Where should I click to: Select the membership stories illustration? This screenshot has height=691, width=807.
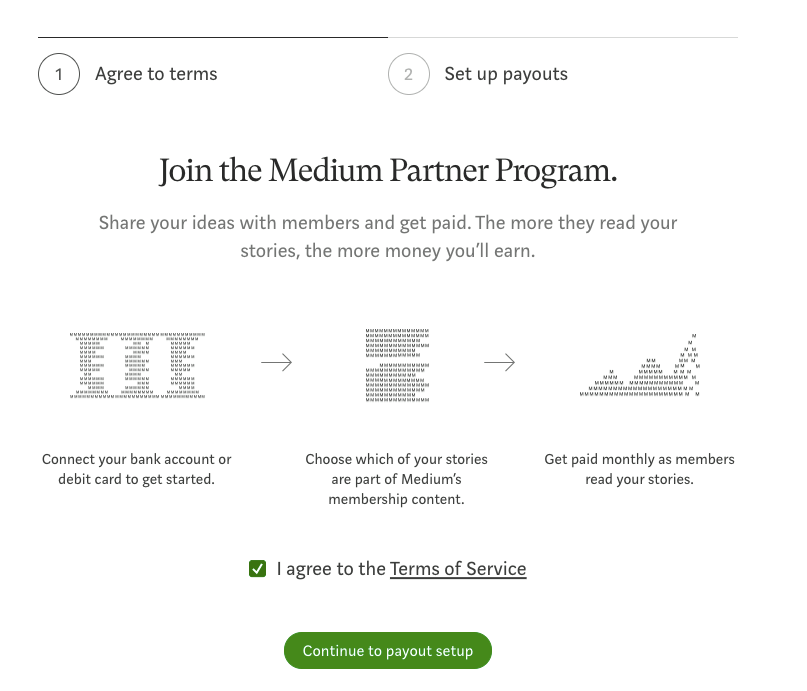pyautogui.click(x=396, y=363)
